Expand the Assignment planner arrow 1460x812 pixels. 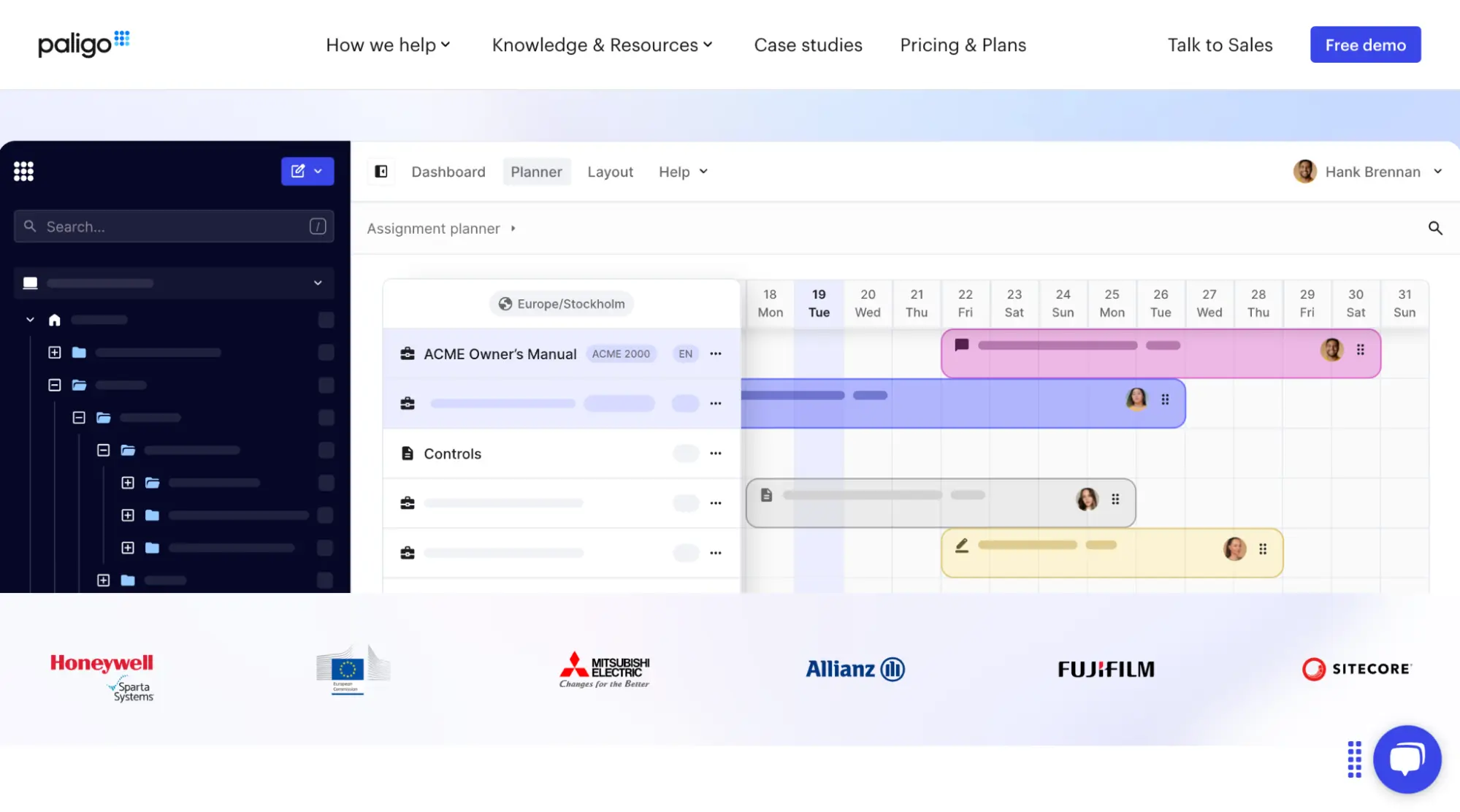coord(513,229)
